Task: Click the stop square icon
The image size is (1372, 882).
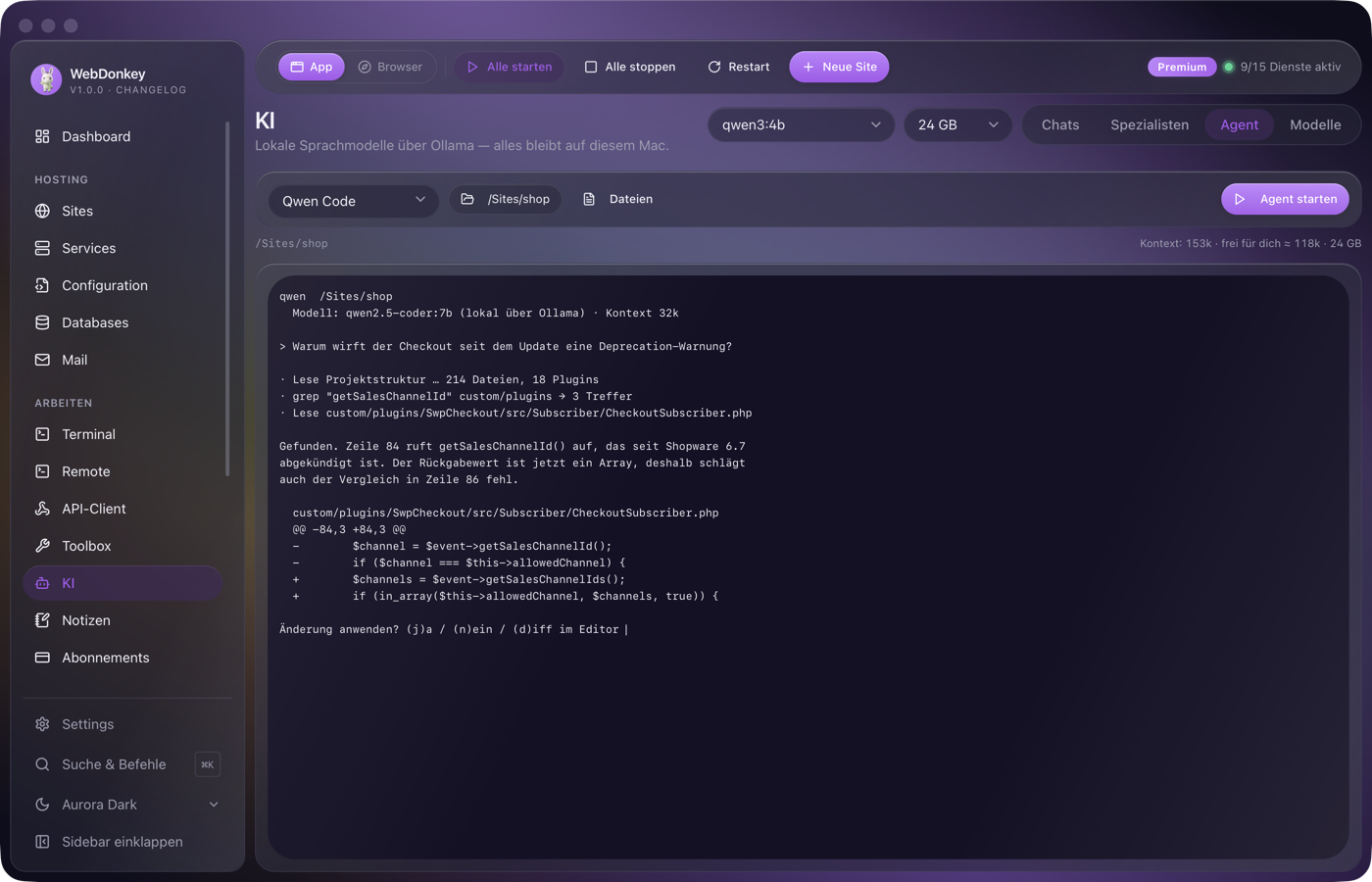Action: (x=591, y=67)
